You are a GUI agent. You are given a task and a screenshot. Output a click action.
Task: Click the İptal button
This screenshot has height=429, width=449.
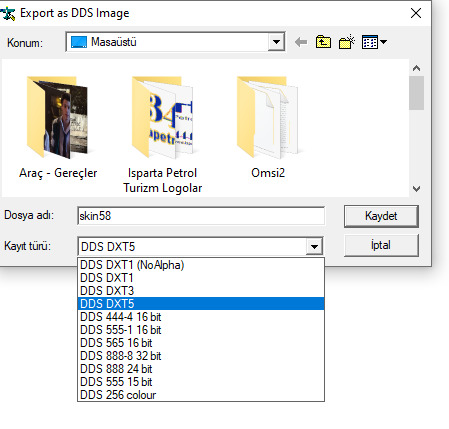381,245
